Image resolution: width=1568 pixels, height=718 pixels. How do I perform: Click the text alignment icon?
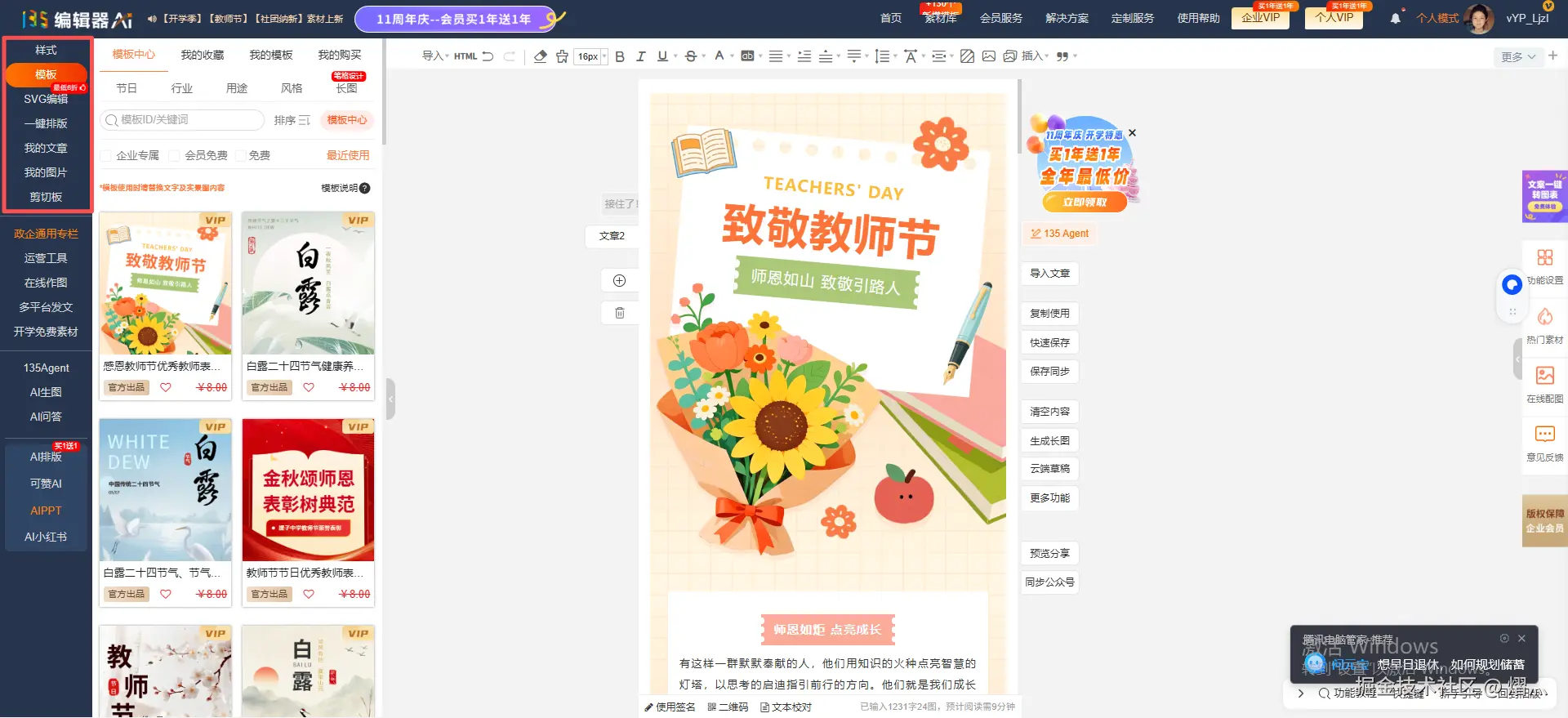775,56
